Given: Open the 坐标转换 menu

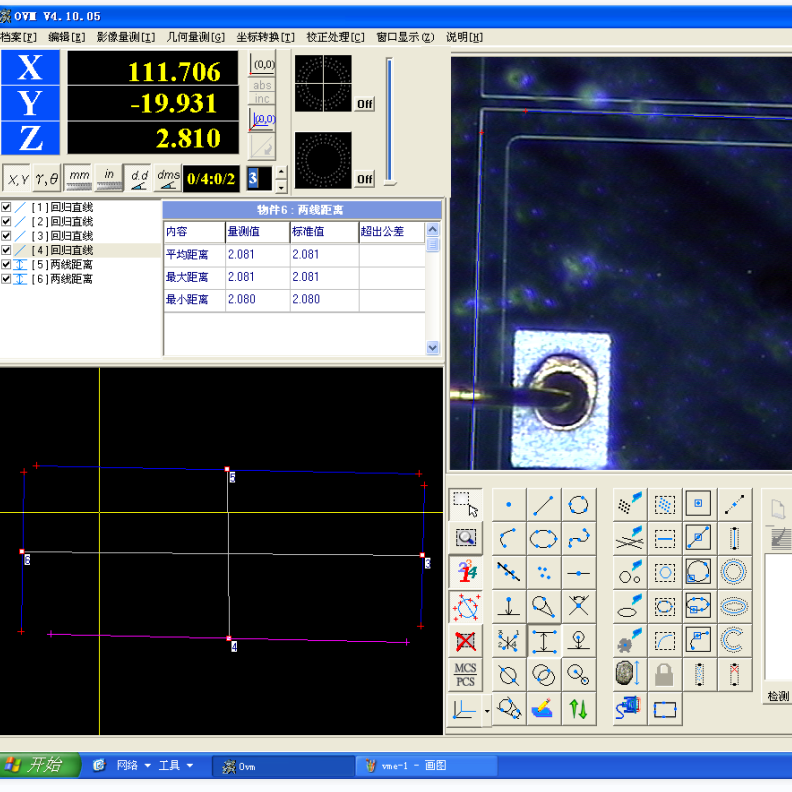Looking at the screenshot, I should coord(265,37).
